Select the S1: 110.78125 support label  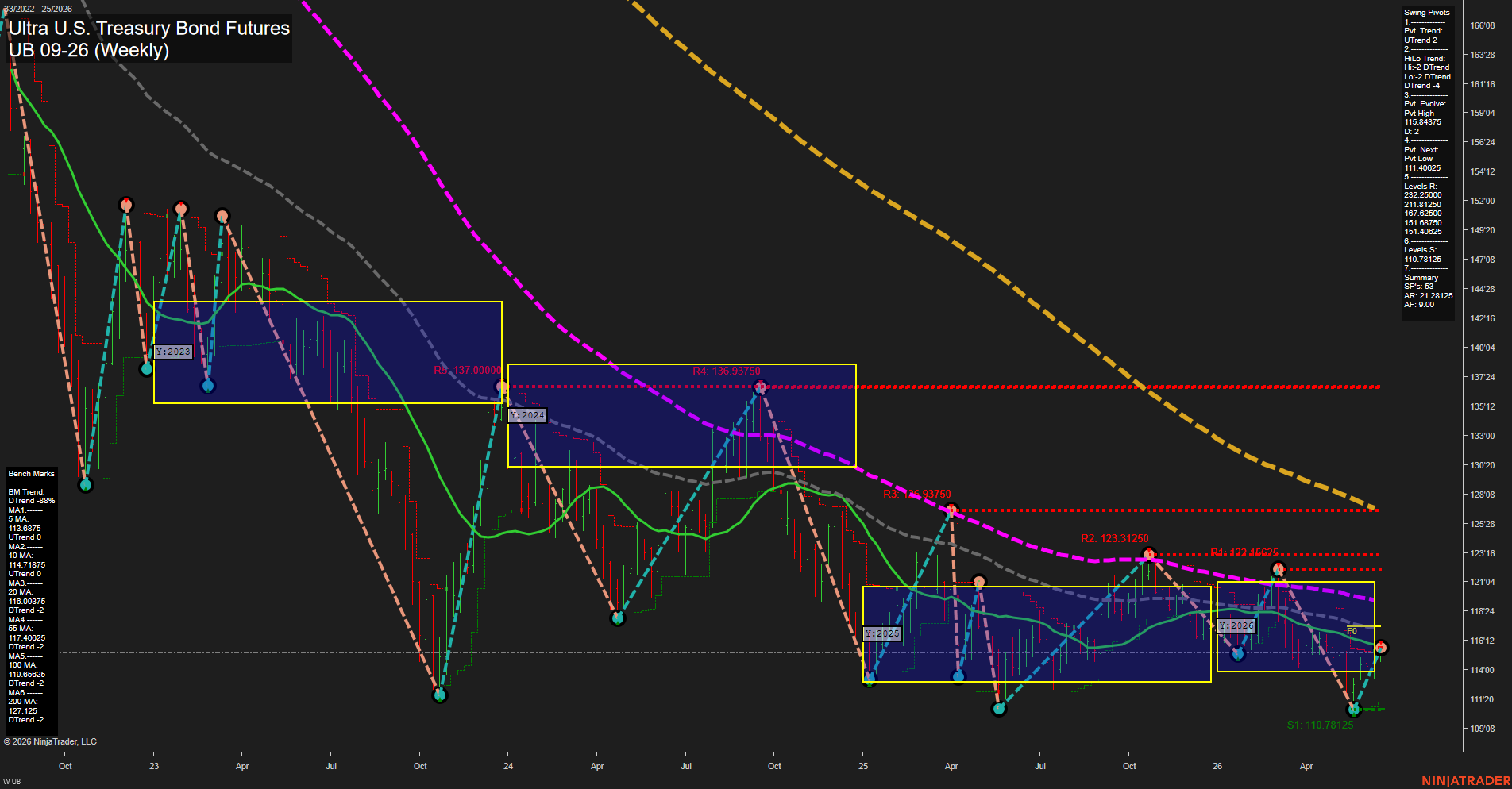click(1320, 725)
